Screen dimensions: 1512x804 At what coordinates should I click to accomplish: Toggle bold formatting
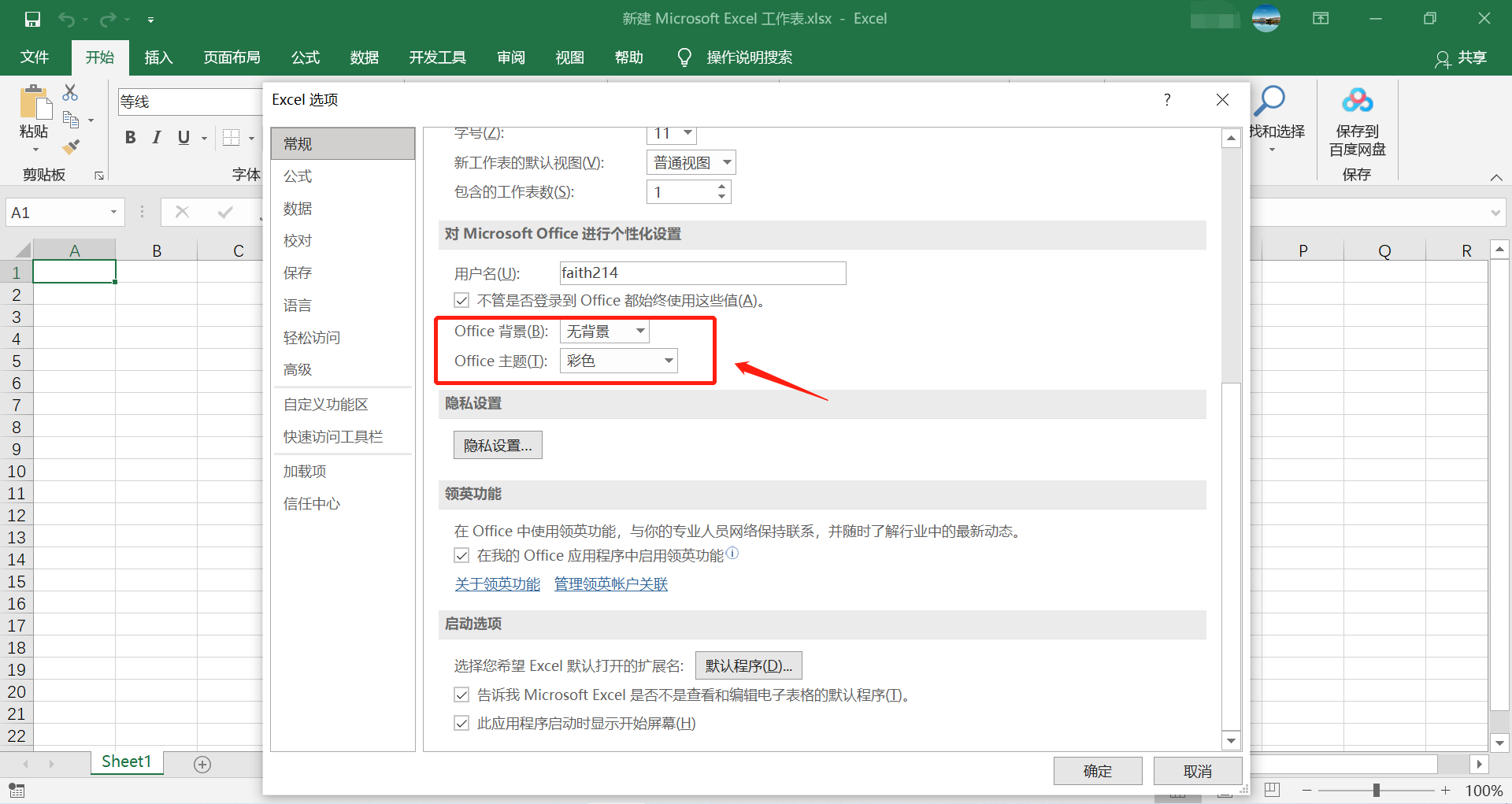[x=130, y=137]
